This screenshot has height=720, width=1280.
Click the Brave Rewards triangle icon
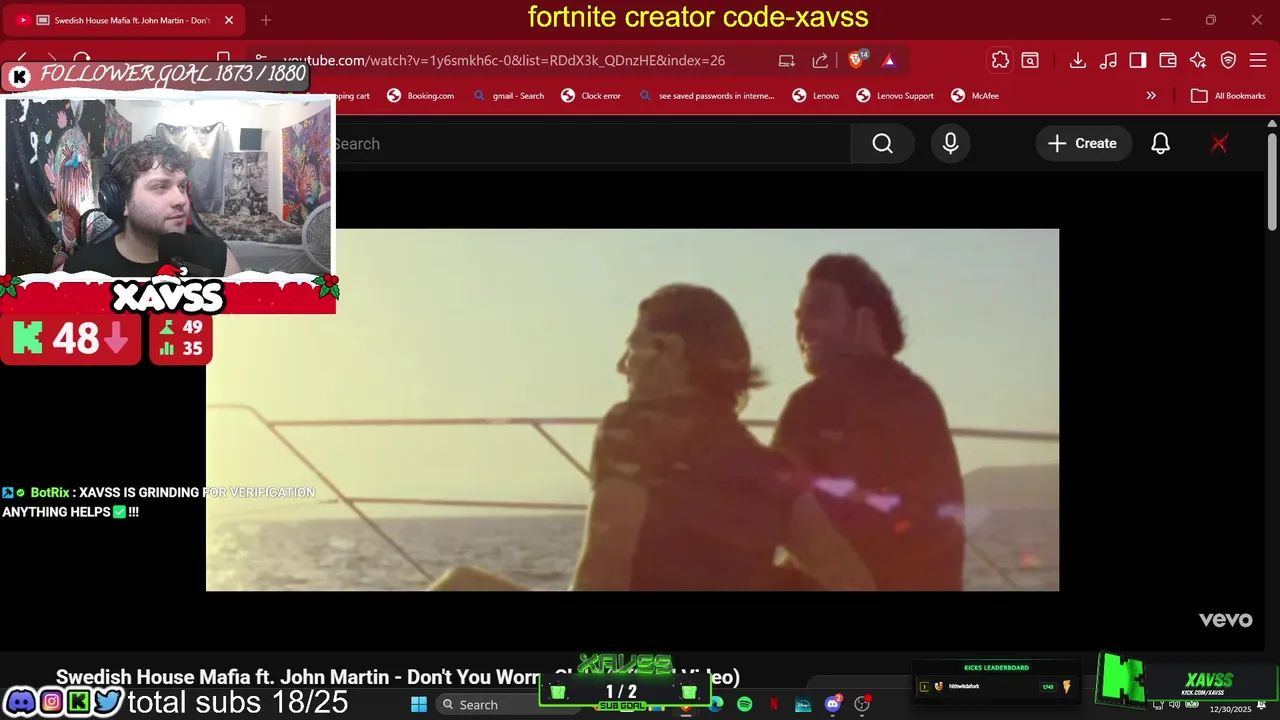coord(889,60)
